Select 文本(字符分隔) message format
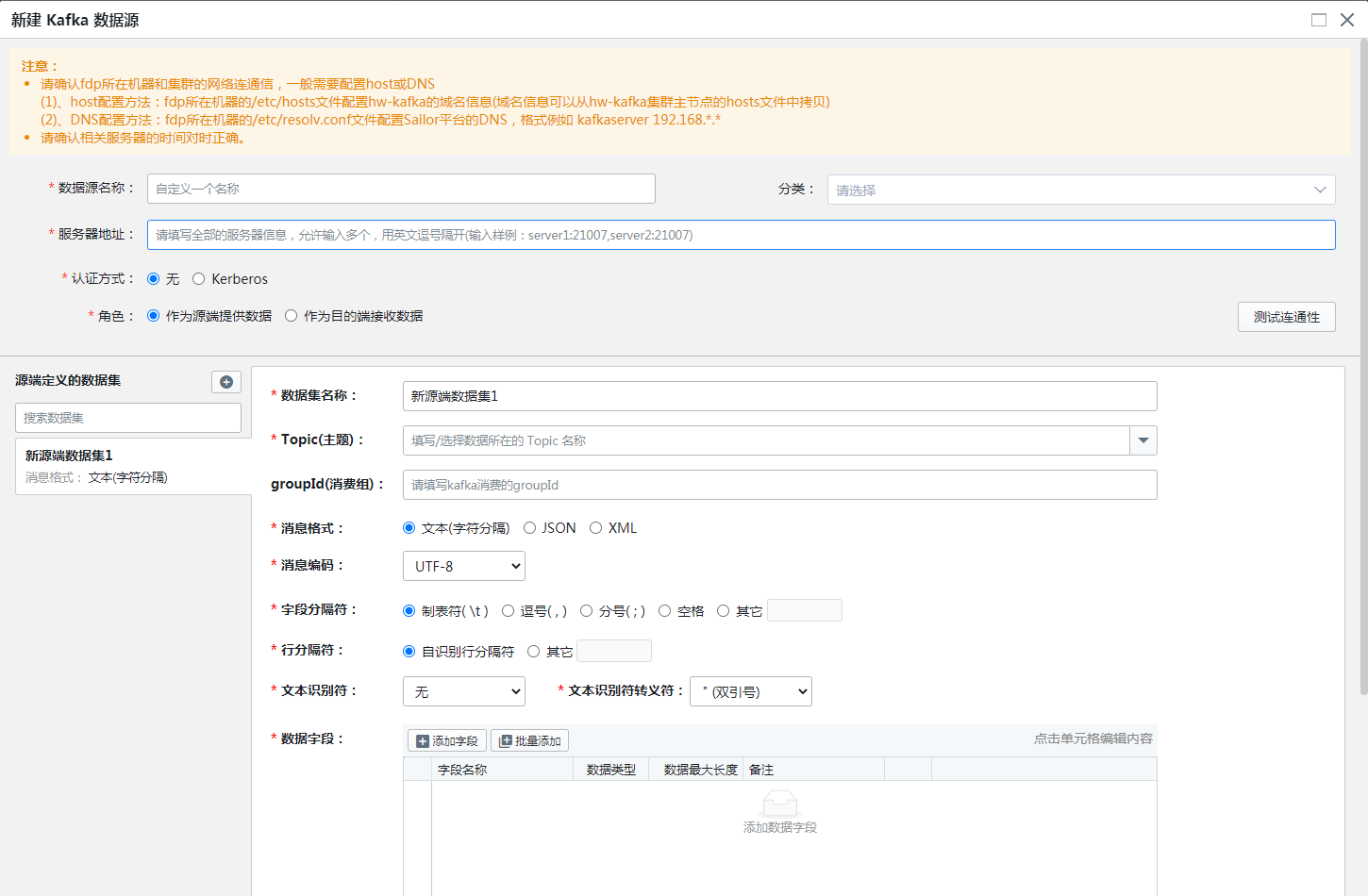1368x896 pixels. click(x=409, y=528)
